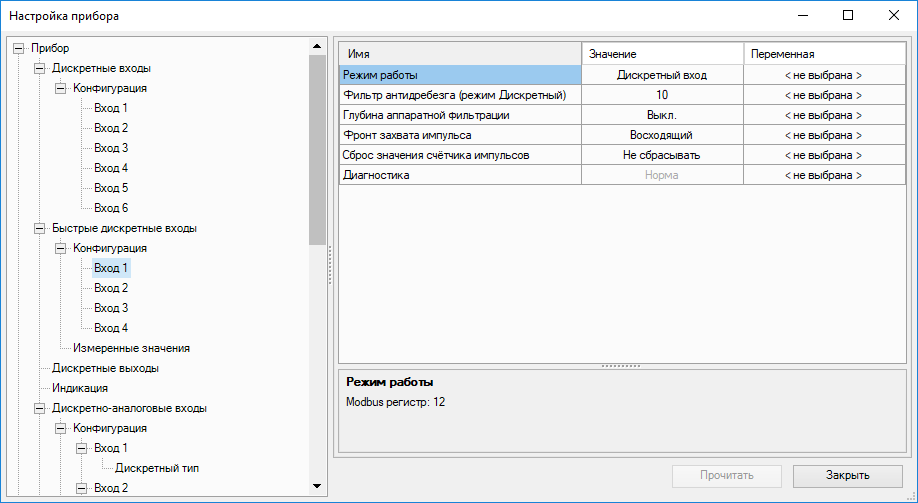Select Вход 2 under Быстрые дискретные входы

[x=111, y=288]
